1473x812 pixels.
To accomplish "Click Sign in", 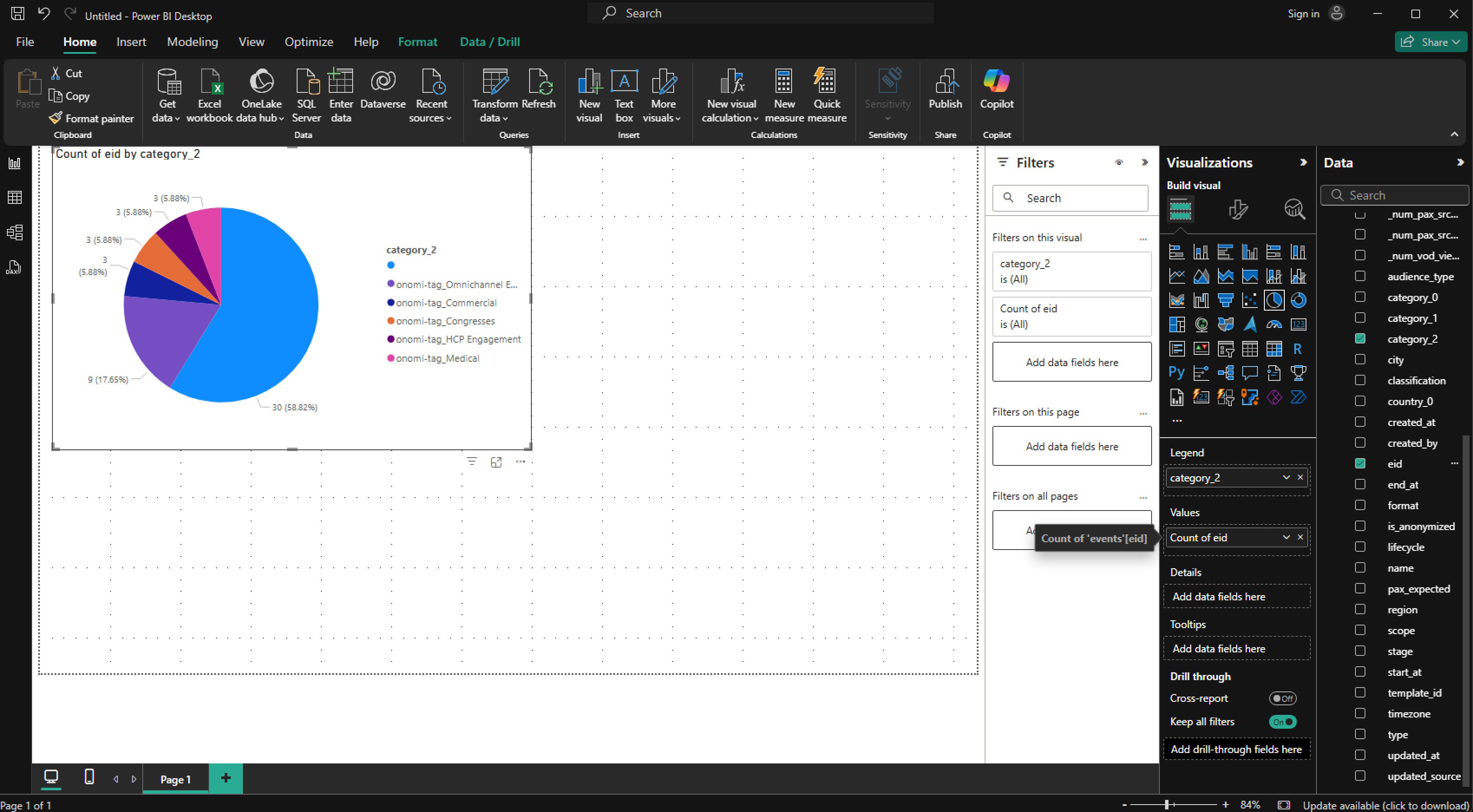I will [x=1303, y=14].
